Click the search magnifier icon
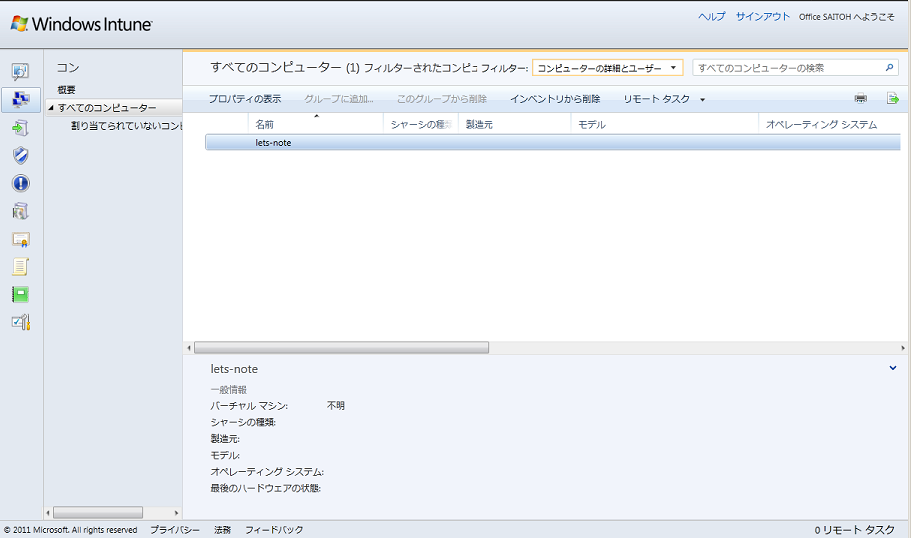Viewport: 911px width, 538px height. 889,68
